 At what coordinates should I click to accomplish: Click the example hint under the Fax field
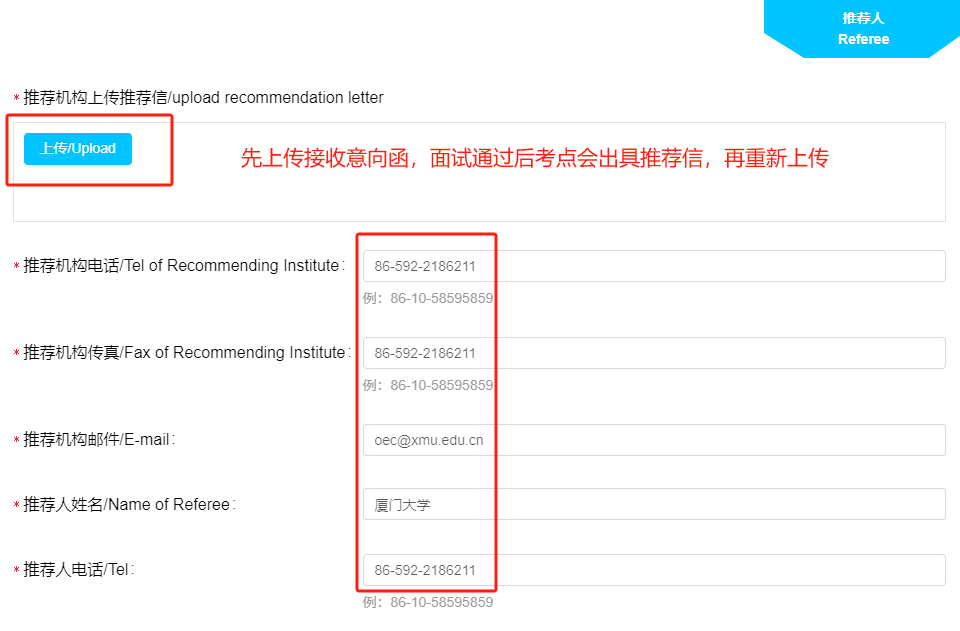428,385
